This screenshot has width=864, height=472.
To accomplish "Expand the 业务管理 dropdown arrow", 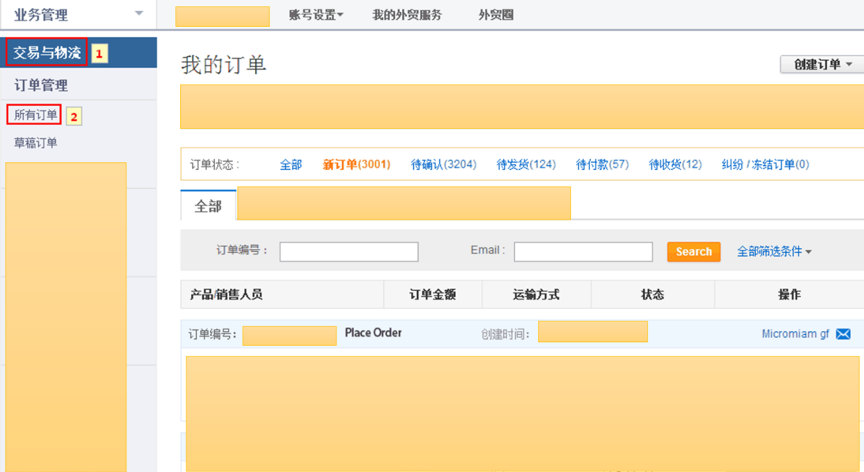I will [138, 14].
